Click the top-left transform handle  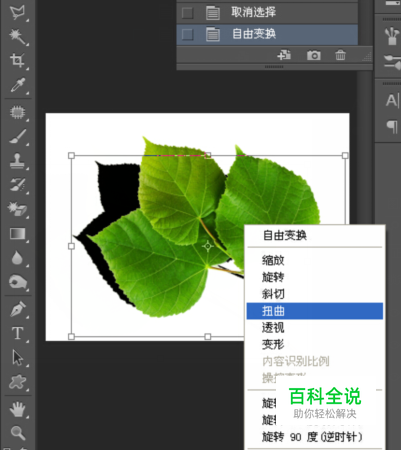pos(71,155)
